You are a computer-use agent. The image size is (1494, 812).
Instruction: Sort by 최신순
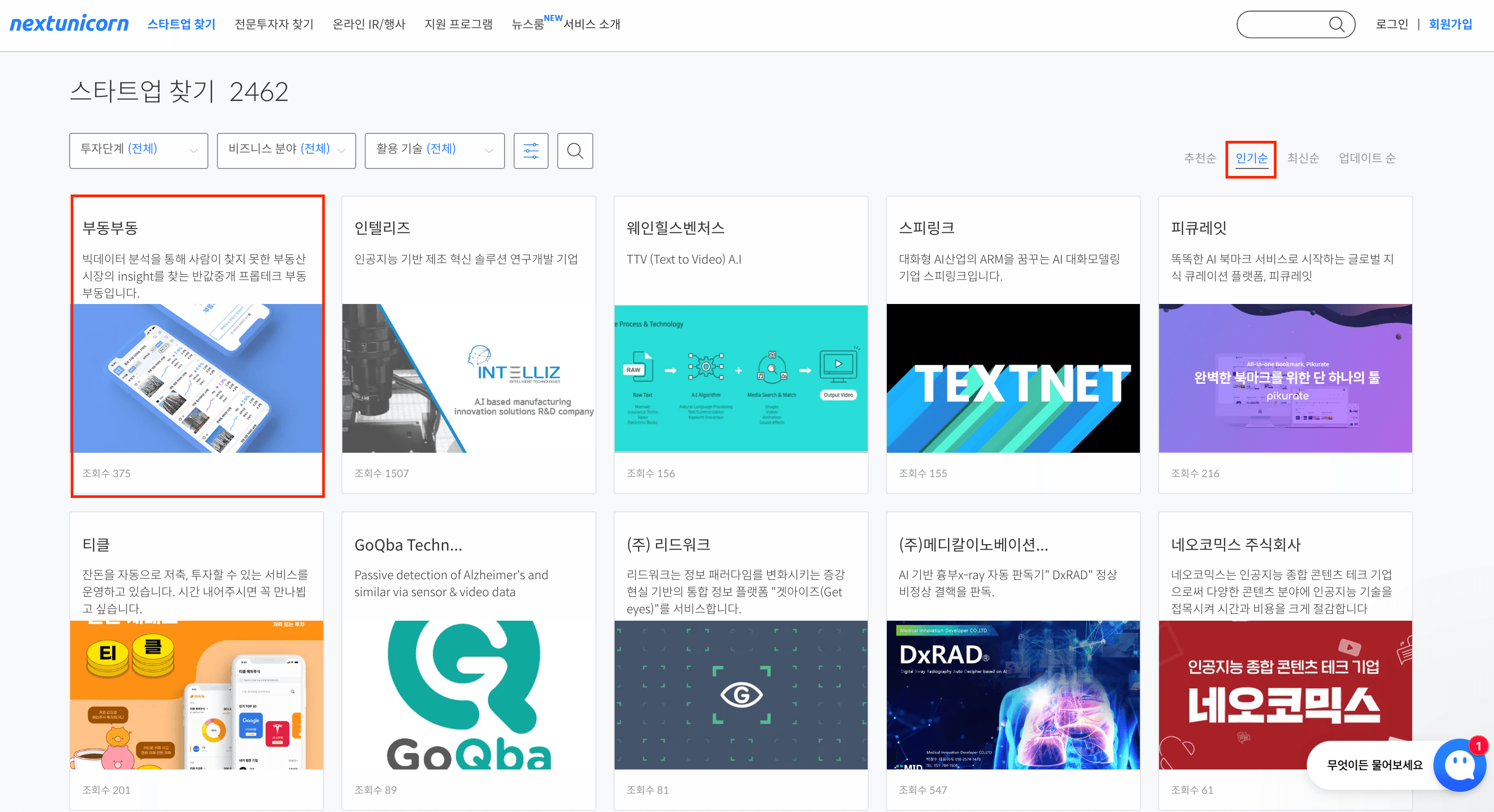[1303, 158]
